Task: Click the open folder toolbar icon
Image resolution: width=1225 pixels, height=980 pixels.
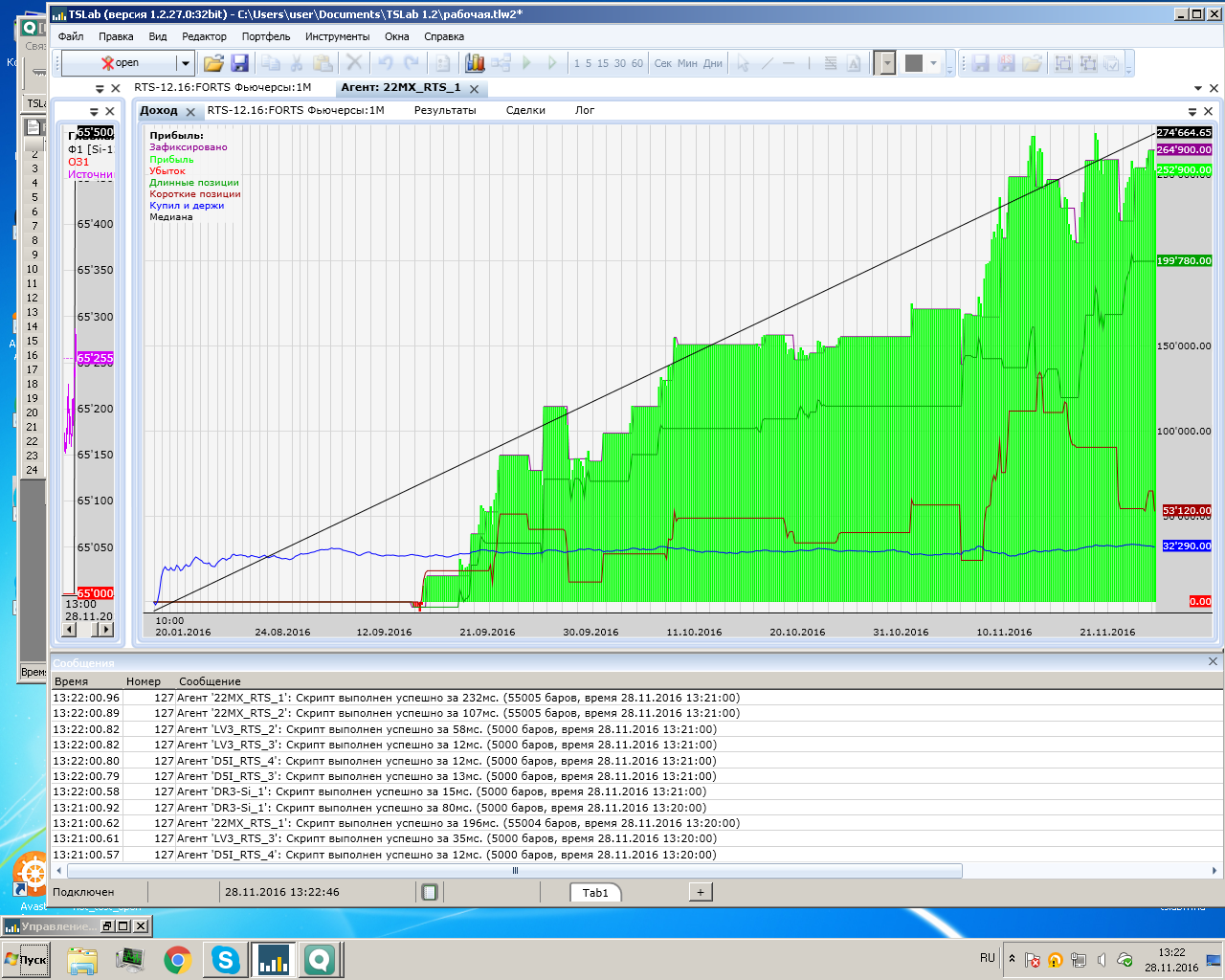Action: click(213, 63)
